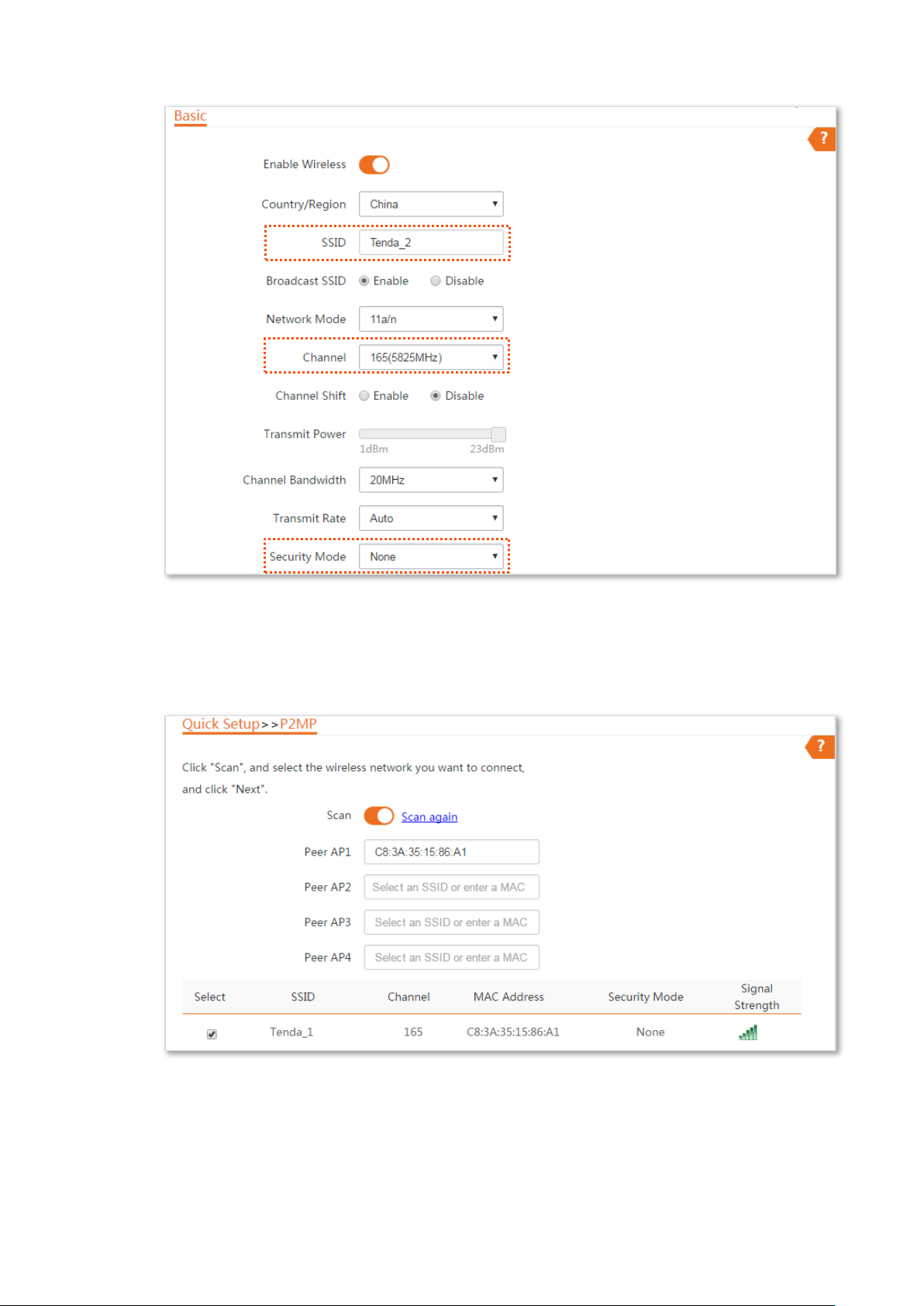Click the Basic tab heading
This screenshot has height=1306, width=924.
point(190,116)
